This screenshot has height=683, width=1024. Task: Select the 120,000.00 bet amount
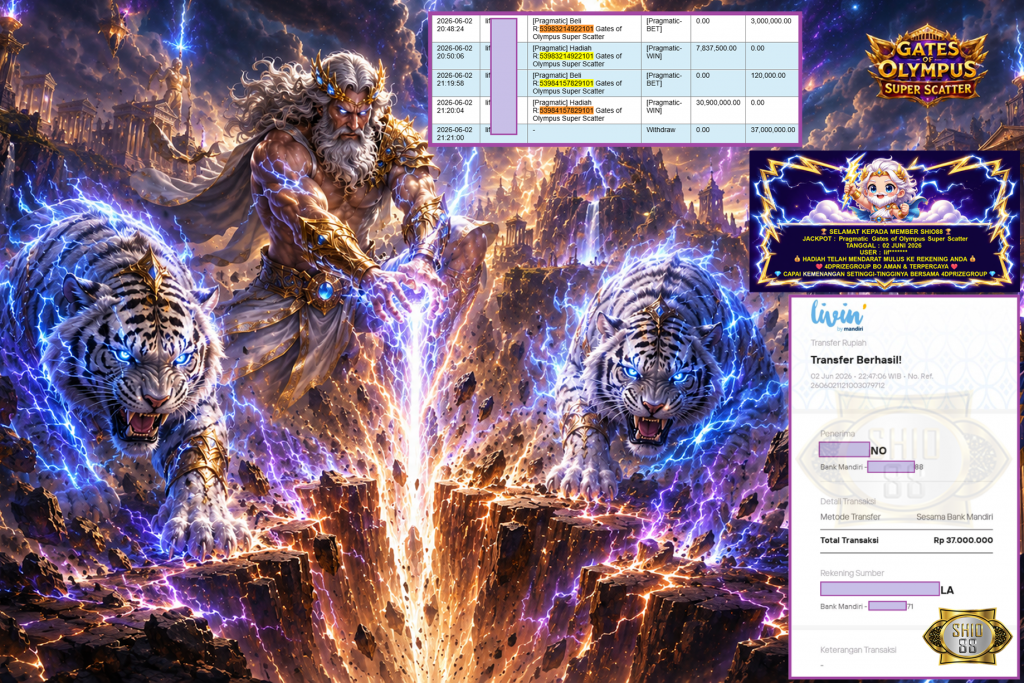[768, 76]
